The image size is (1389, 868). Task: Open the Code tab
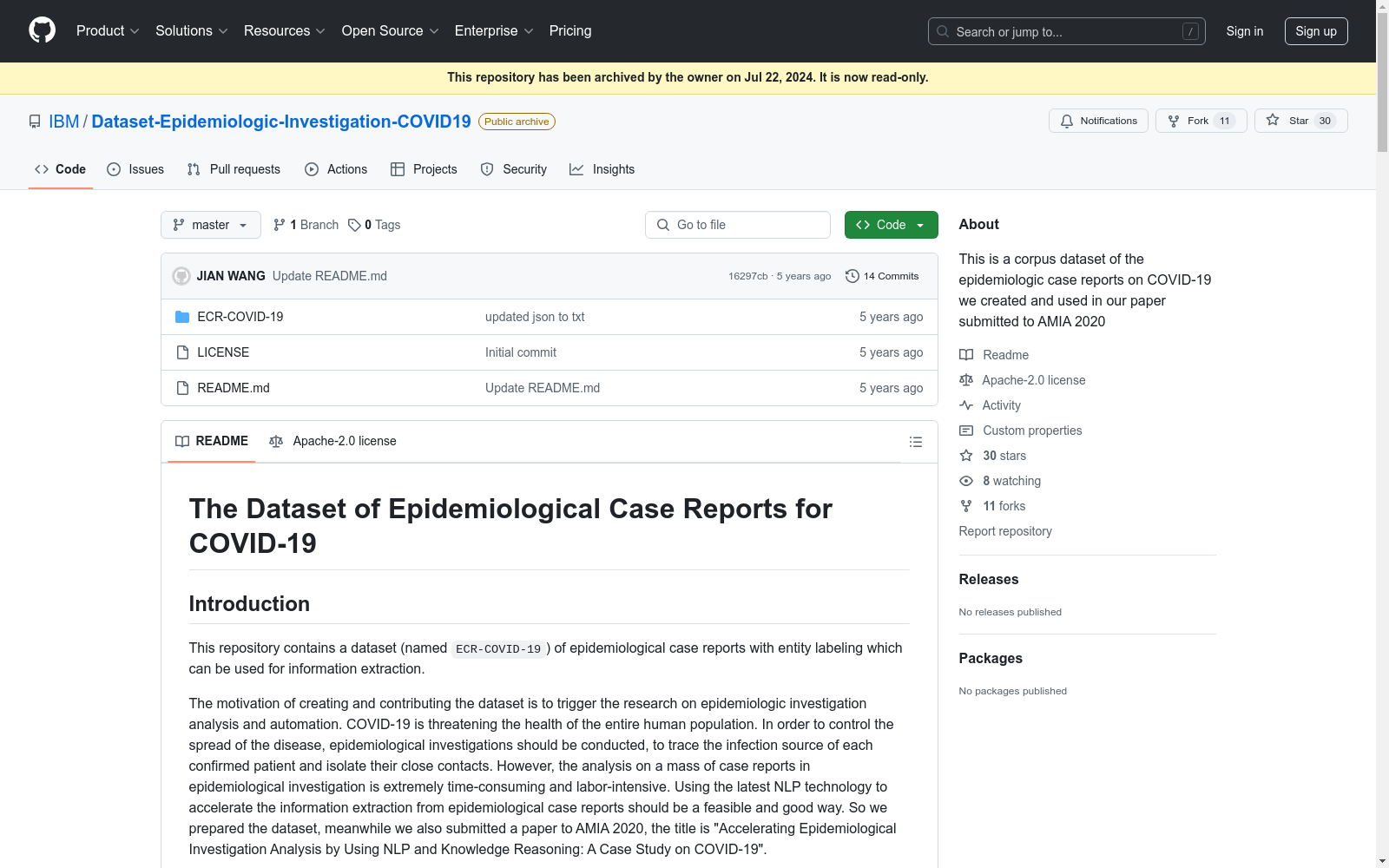pos(61,169)
